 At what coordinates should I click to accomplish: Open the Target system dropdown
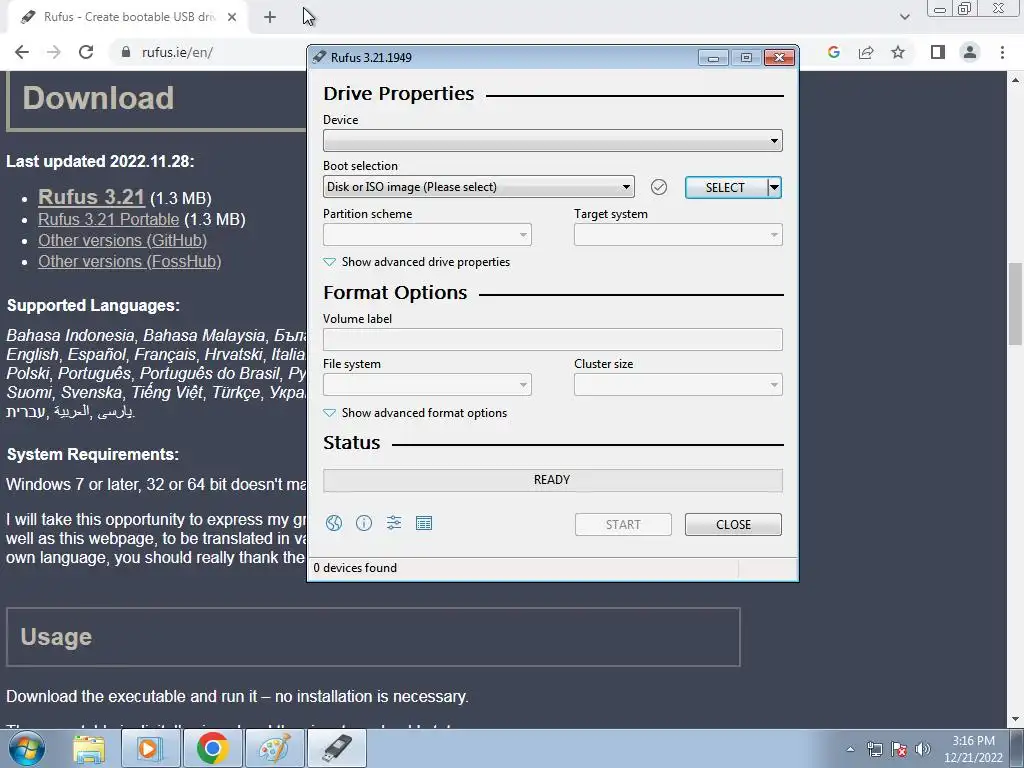678,234
